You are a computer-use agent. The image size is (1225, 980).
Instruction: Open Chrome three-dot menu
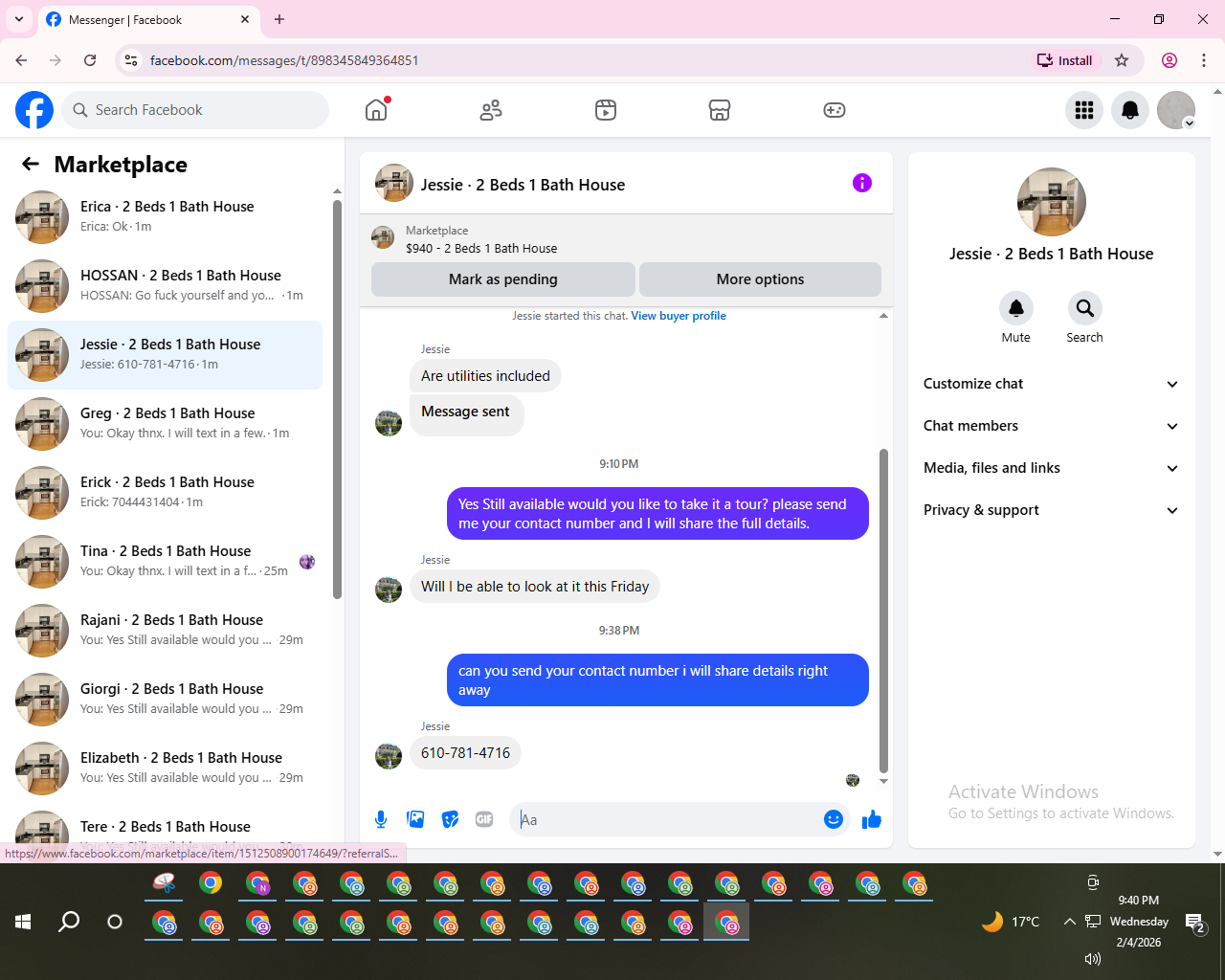(1204, 60)
